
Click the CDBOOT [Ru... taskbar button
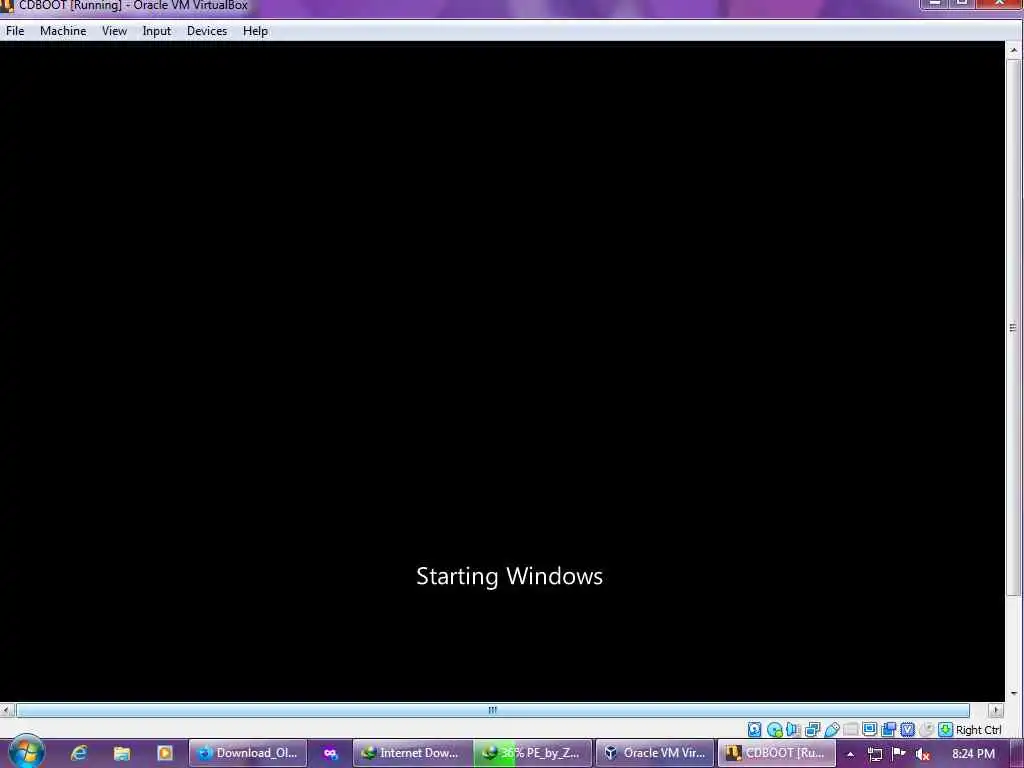[x=776, y=753]
